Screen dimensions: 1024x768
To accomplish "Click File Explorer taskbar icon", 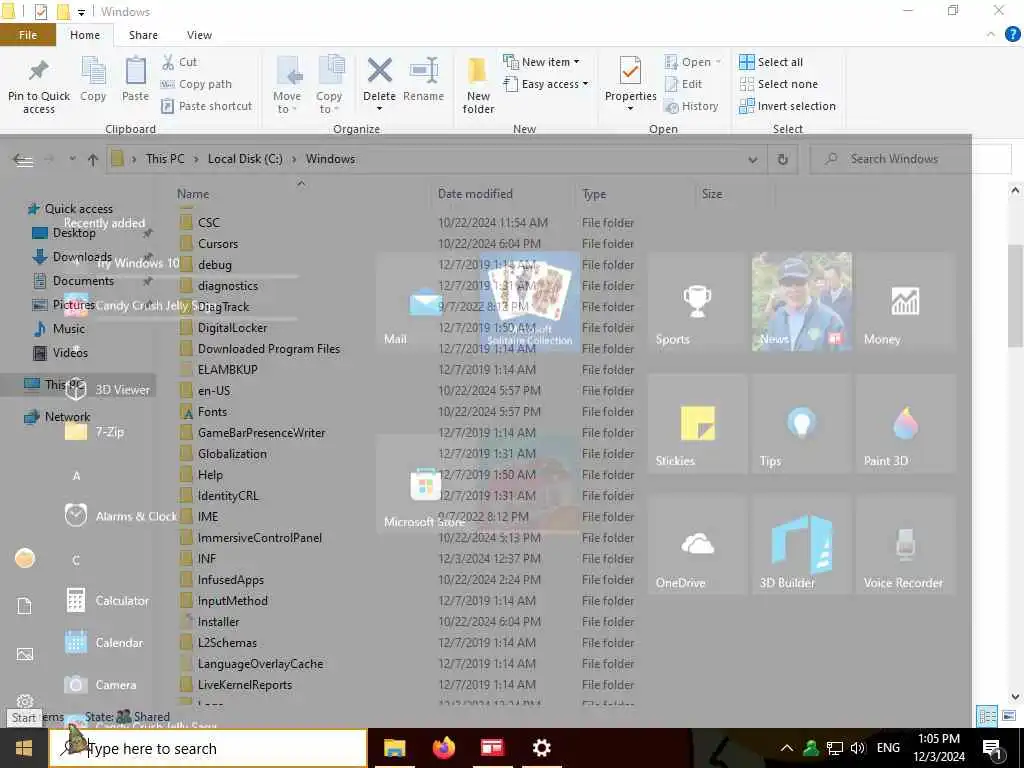I will coord(394,748).
